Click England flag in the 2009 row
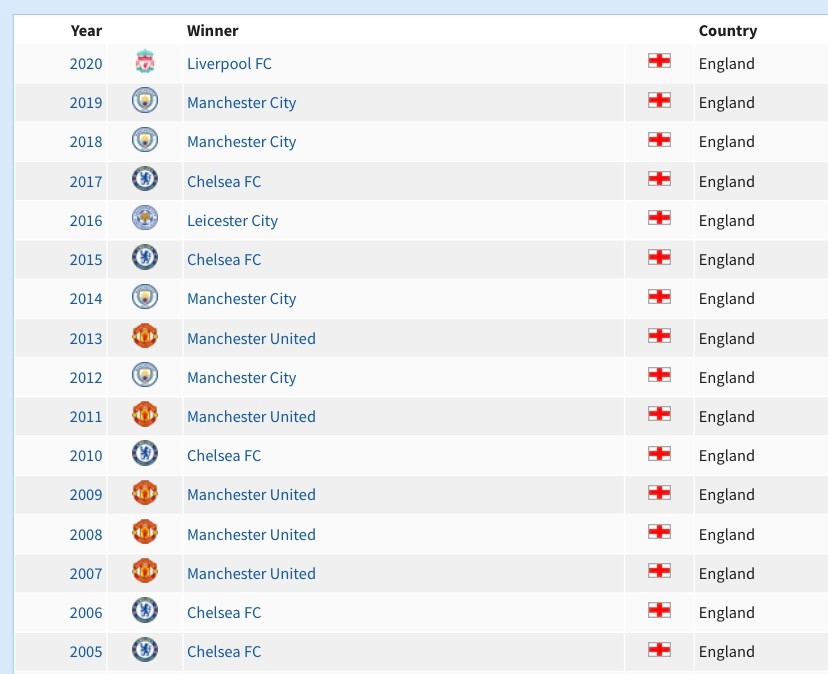828x674 pixels. coord(659,493)
